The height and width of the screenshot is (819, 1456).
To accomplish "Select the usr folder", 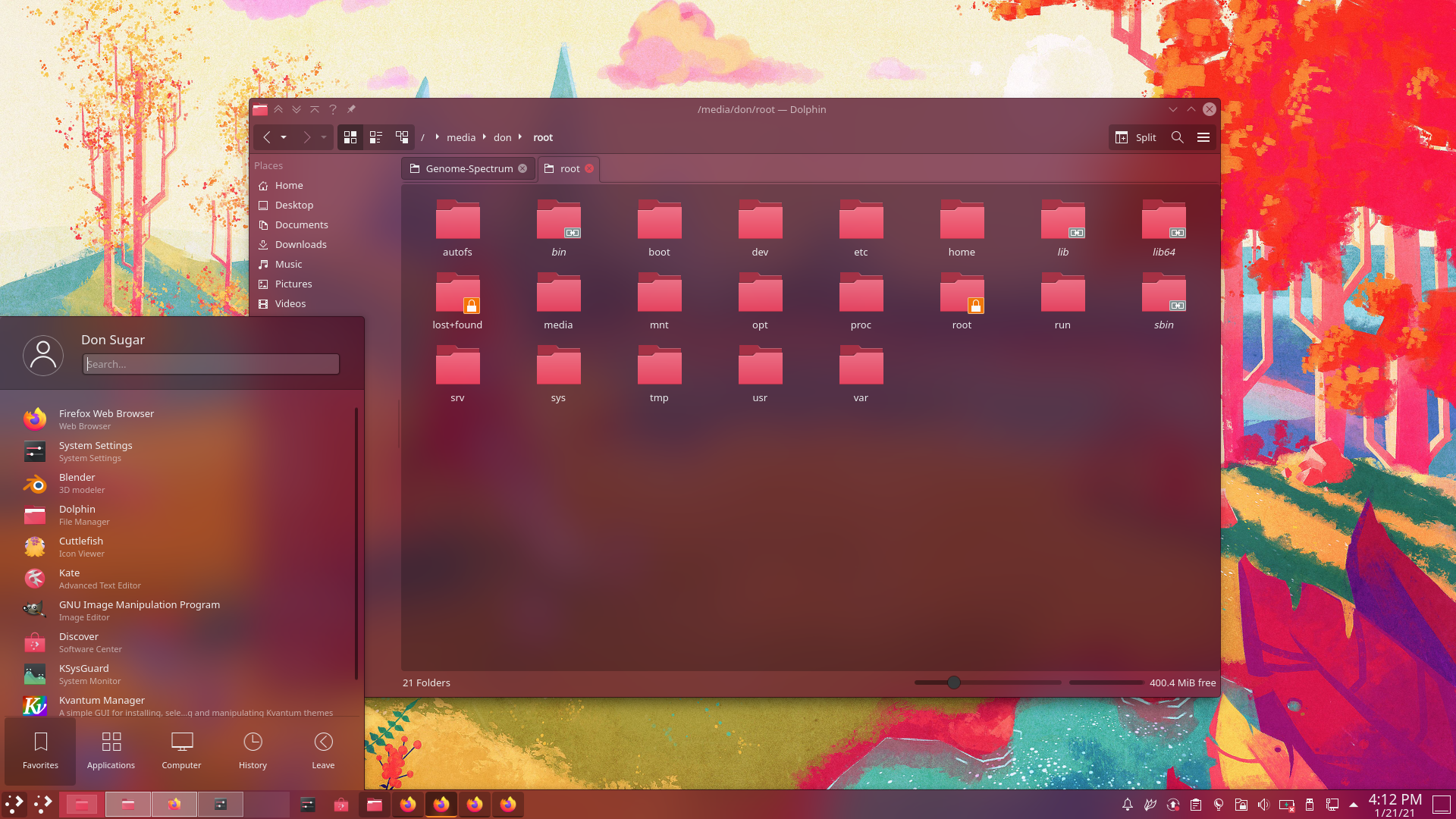I will pos(760,373).
